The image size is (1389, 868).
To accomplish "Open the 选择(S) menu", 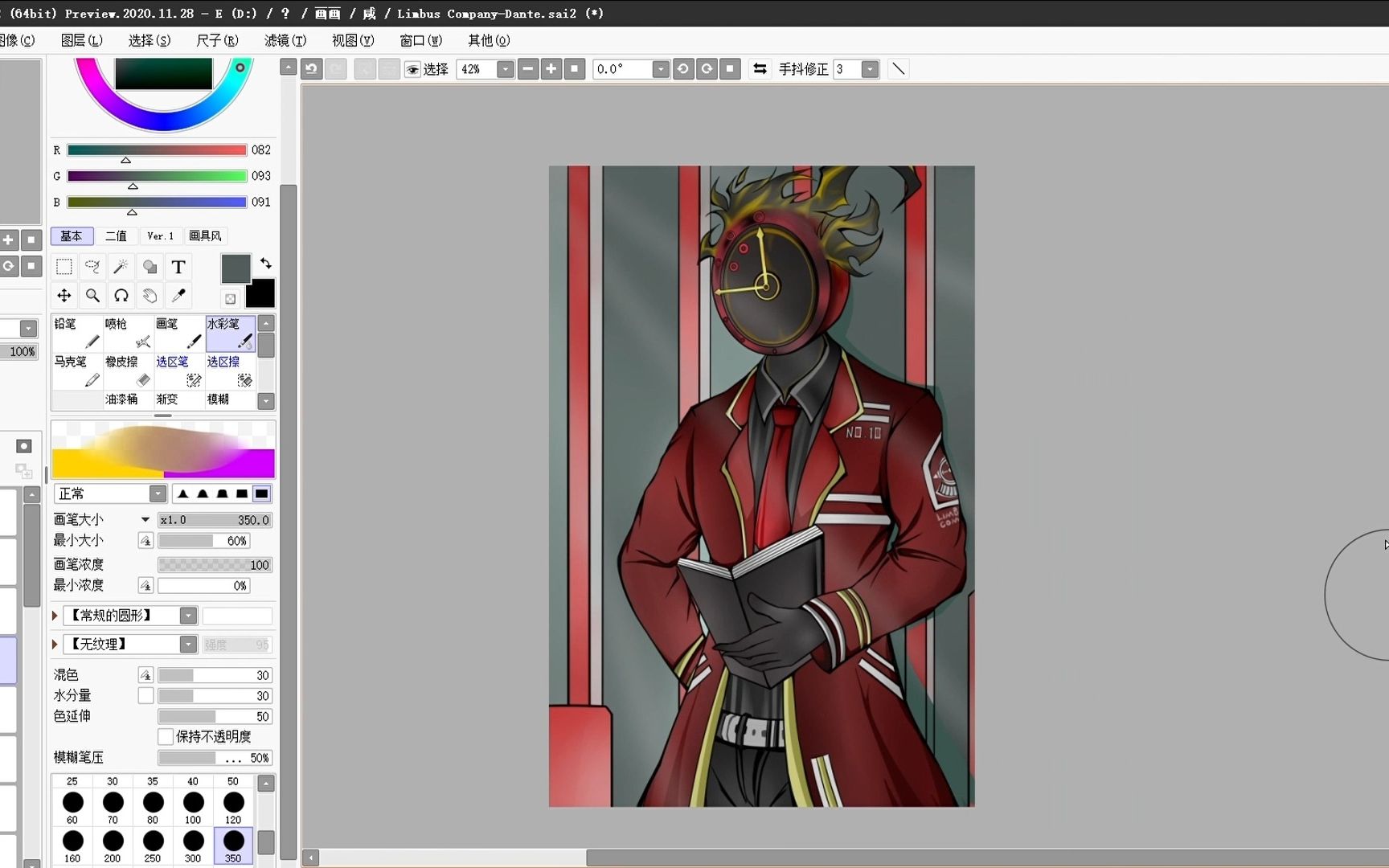I will pos(150,40).
